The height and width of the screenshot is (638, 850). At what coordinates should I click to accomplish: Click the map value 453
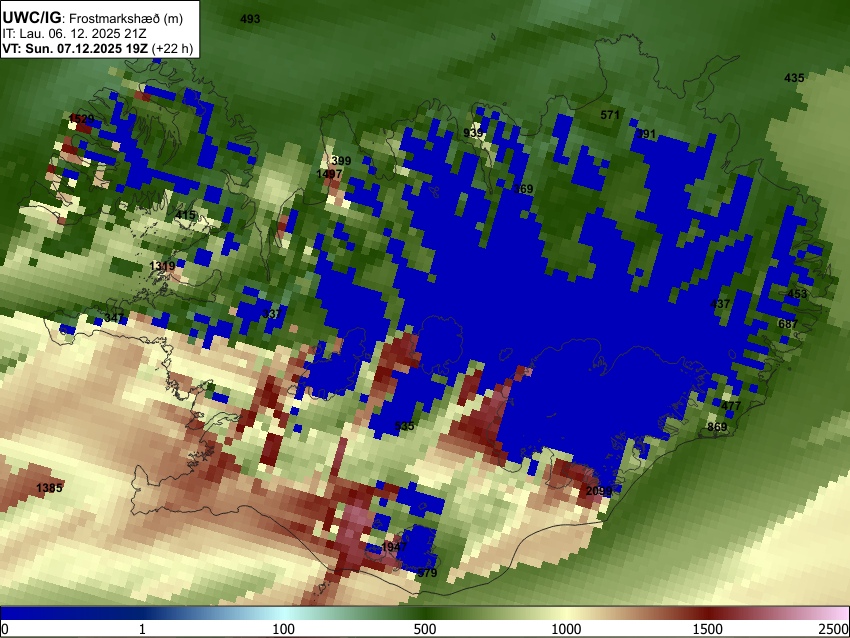(797, 294)
